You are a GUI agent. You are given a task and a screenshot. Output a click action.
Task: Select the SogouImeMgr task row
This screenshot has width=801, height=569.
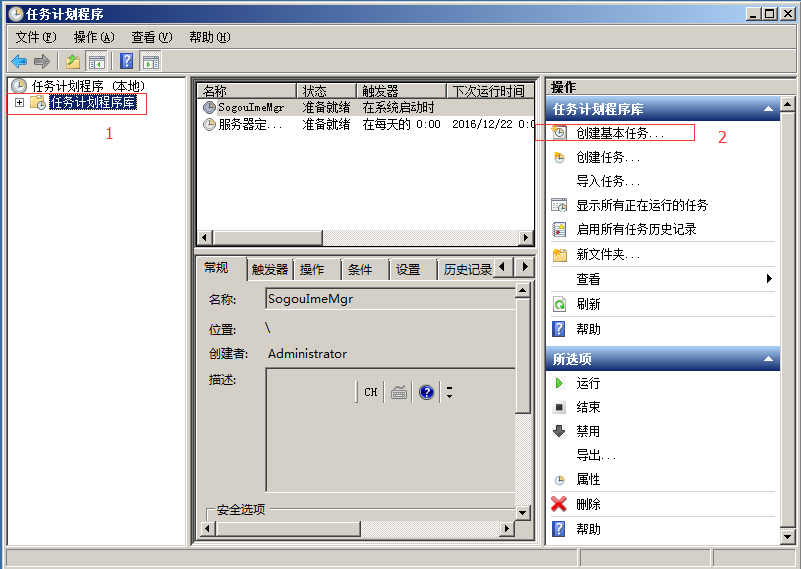[250, 107]
